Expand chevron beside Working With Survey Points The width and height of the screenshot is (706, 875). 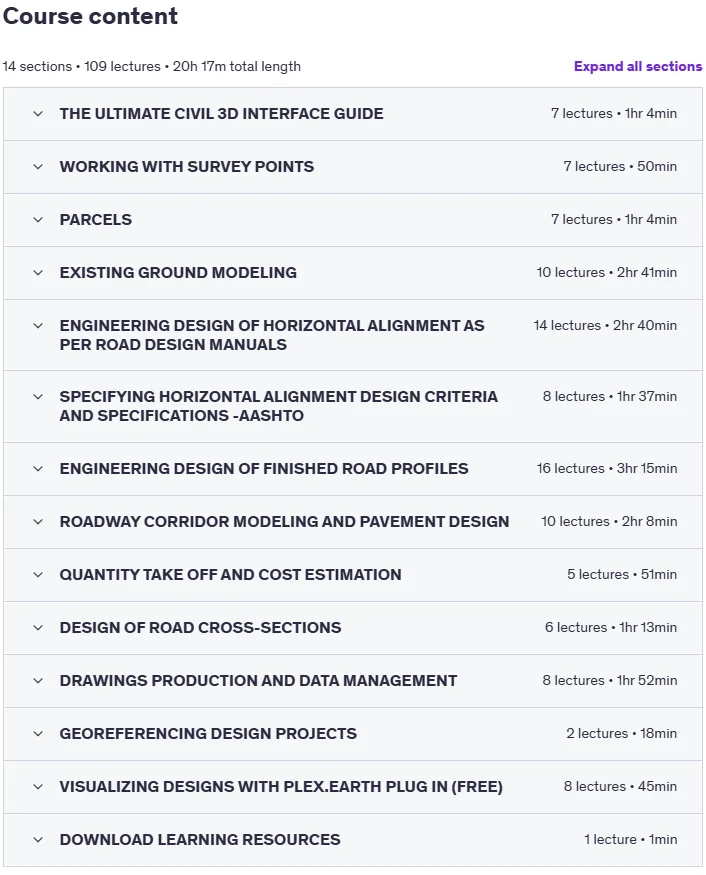pyautogui.click(x=38, y=167)
